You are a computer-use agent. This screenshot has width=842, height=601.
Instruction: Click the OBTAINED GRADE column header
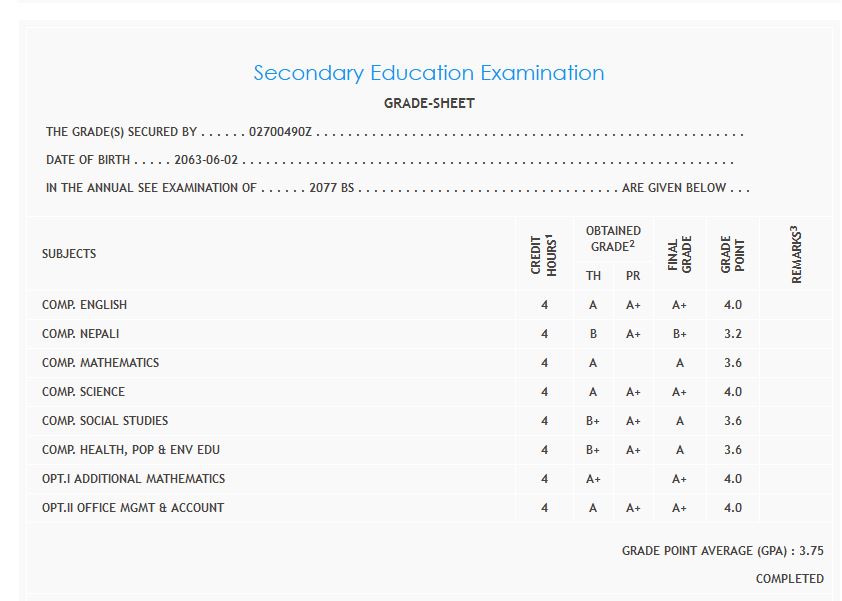coord(613,238)
